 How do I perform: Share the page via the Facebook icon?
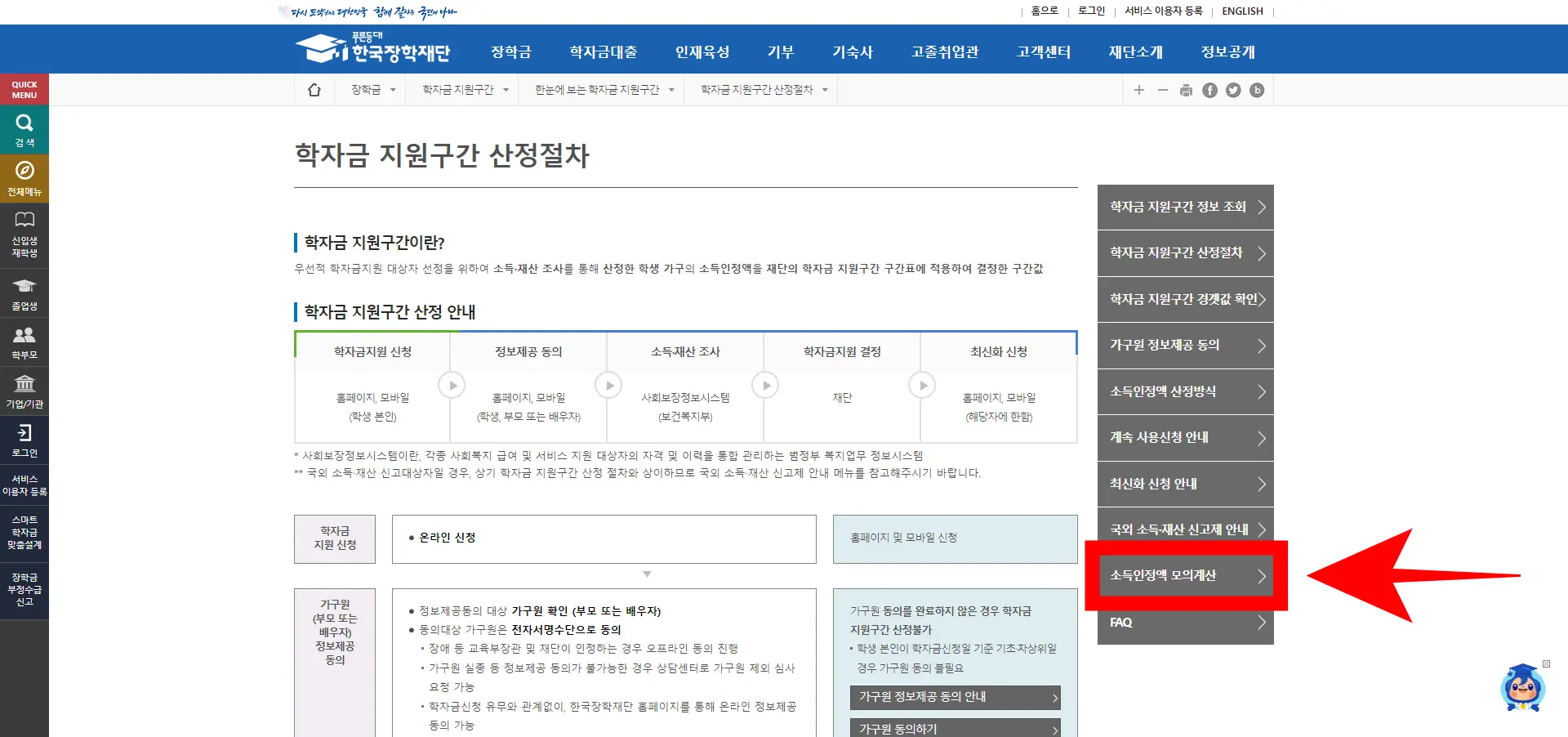(1209, 90)
